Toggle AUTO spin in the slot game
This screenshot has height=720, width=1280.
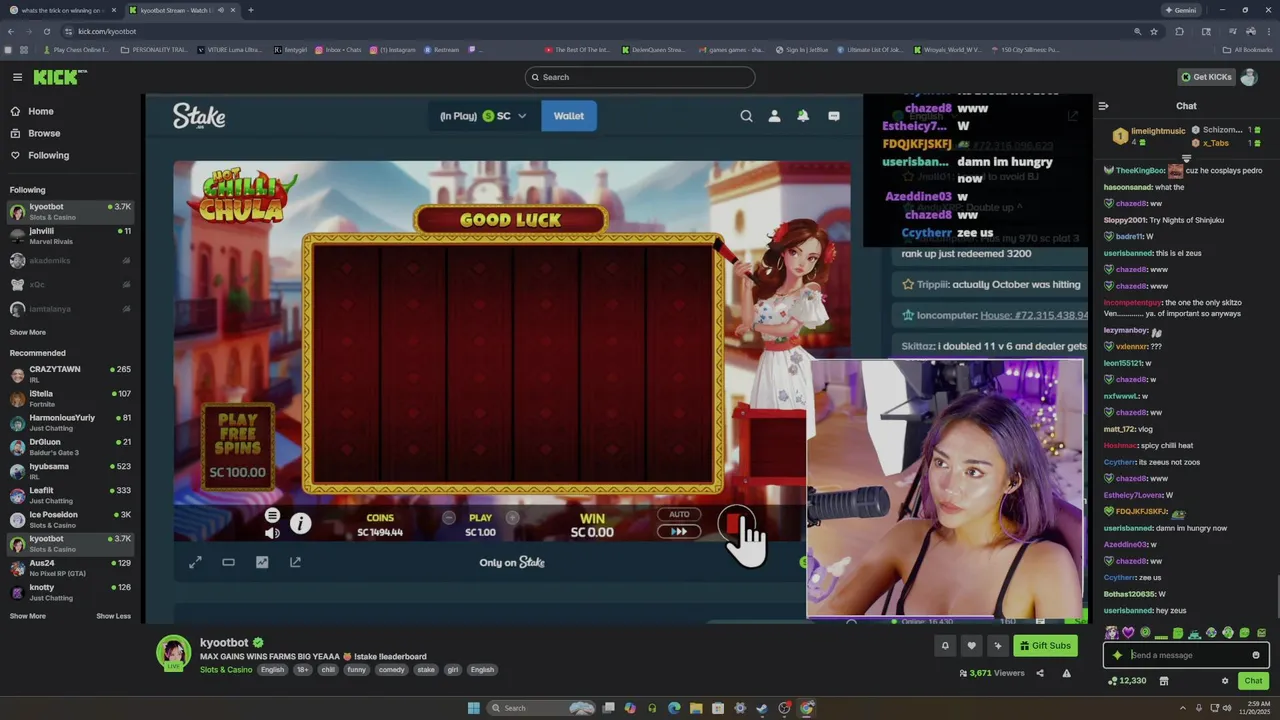click(x=679, y=515)
